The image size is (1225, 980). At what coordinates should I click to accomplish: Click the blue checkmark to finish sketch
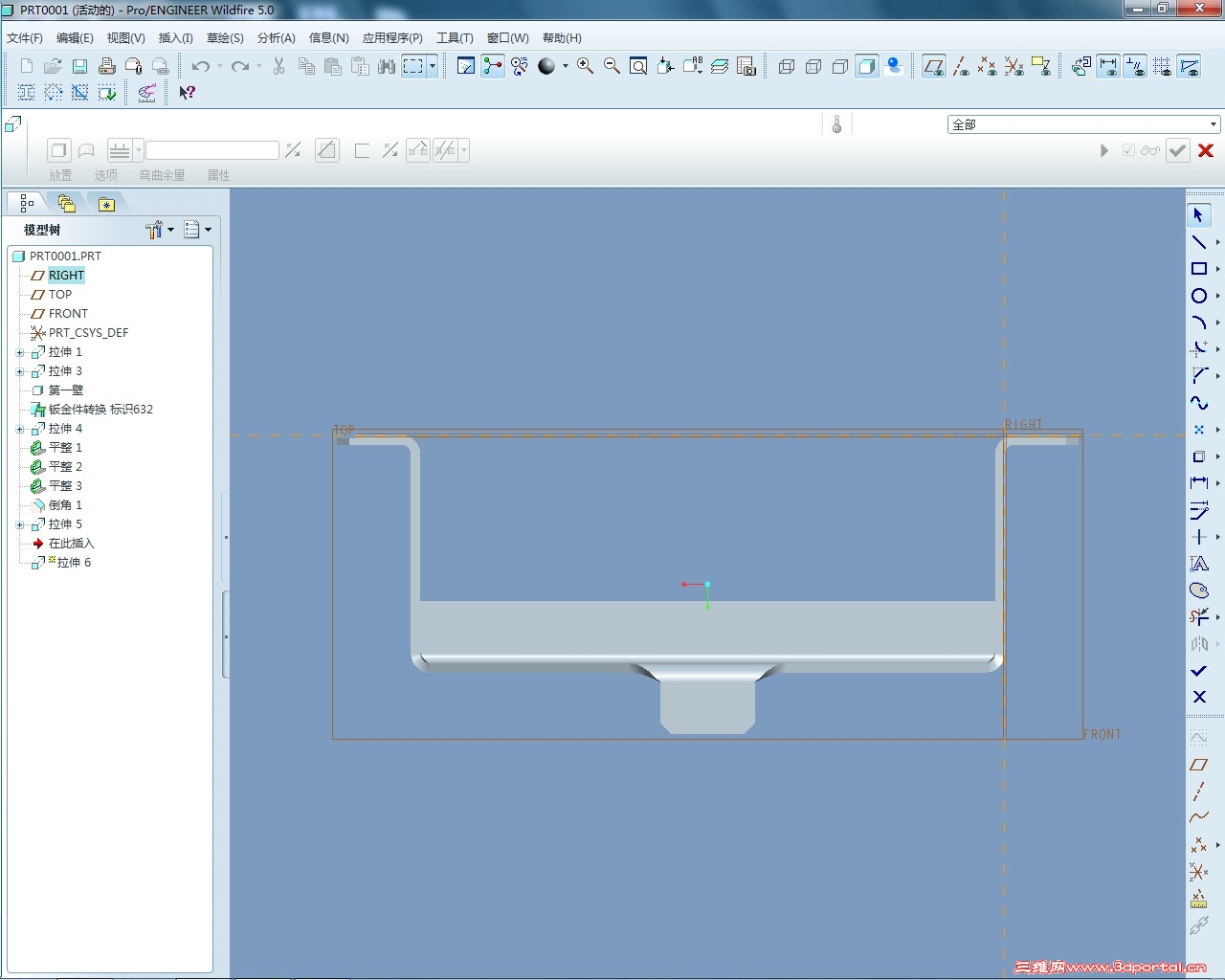point(1198,671)
